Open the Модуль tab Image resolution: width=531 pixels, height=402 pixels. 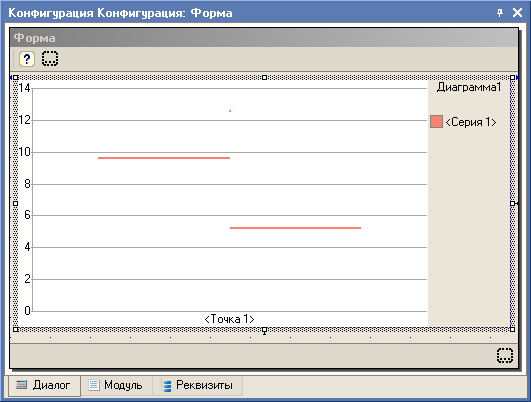click(116, 385)
